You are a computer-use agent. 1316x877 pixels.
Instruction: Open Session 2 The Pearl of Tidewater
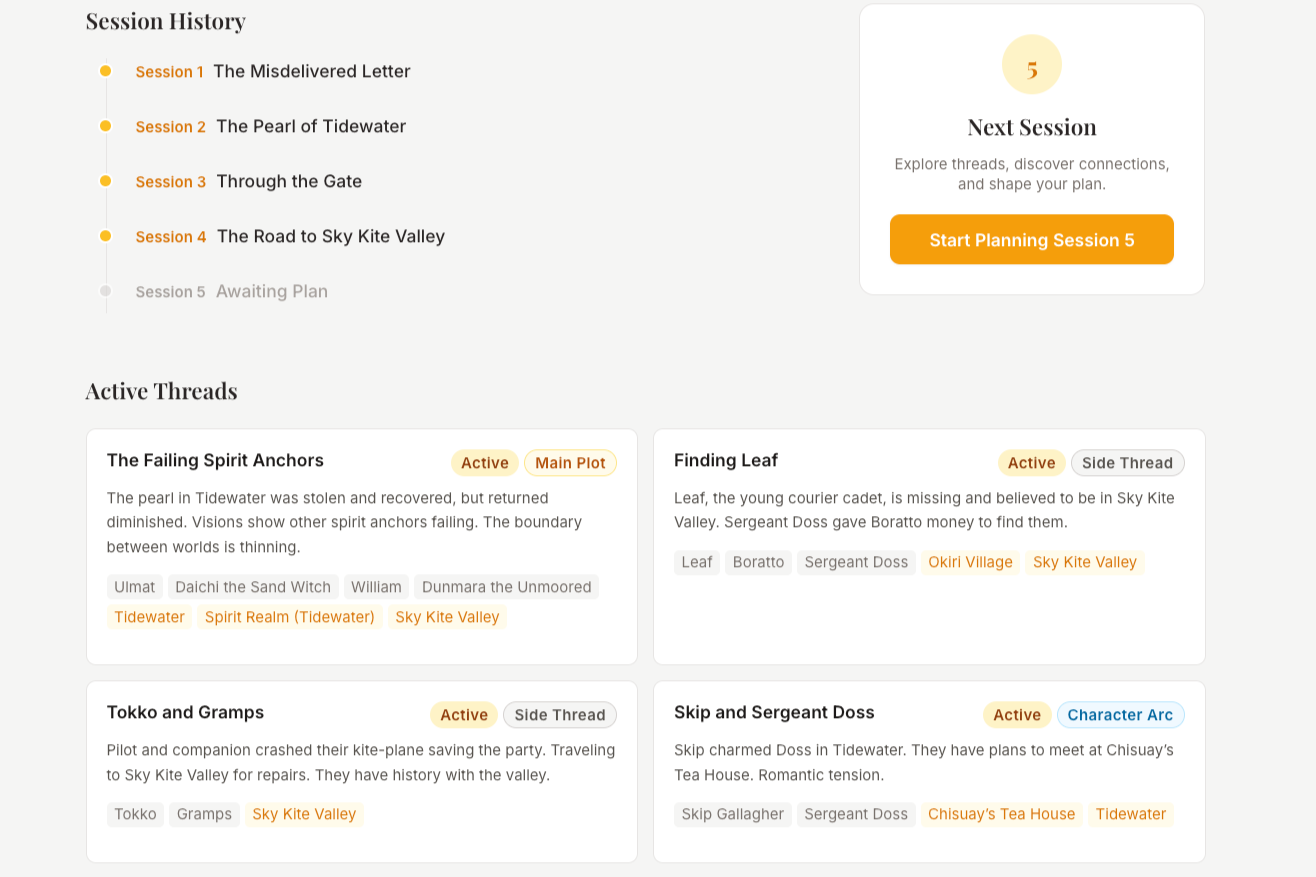point(310,126)
